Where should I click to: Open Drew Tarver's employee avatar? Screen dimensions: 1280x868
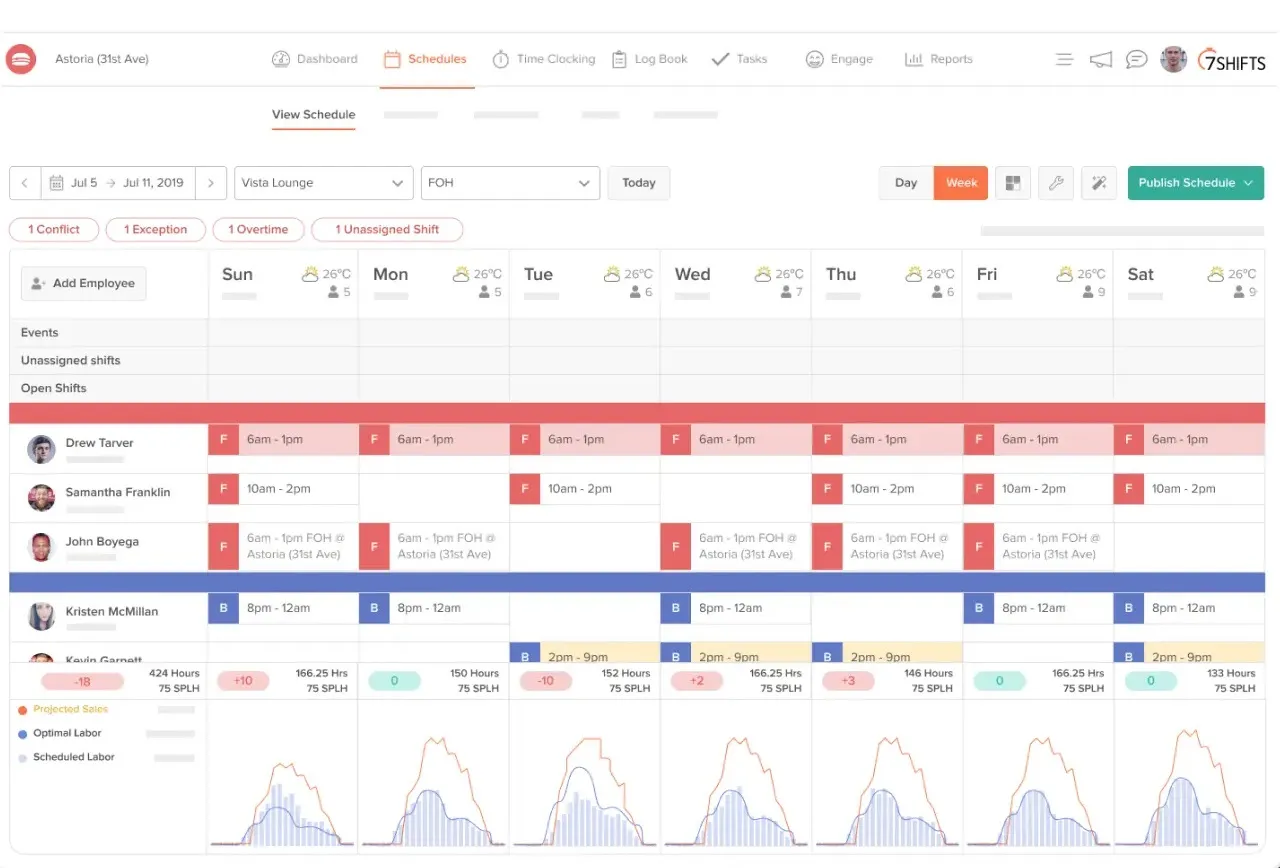[41, 449]
